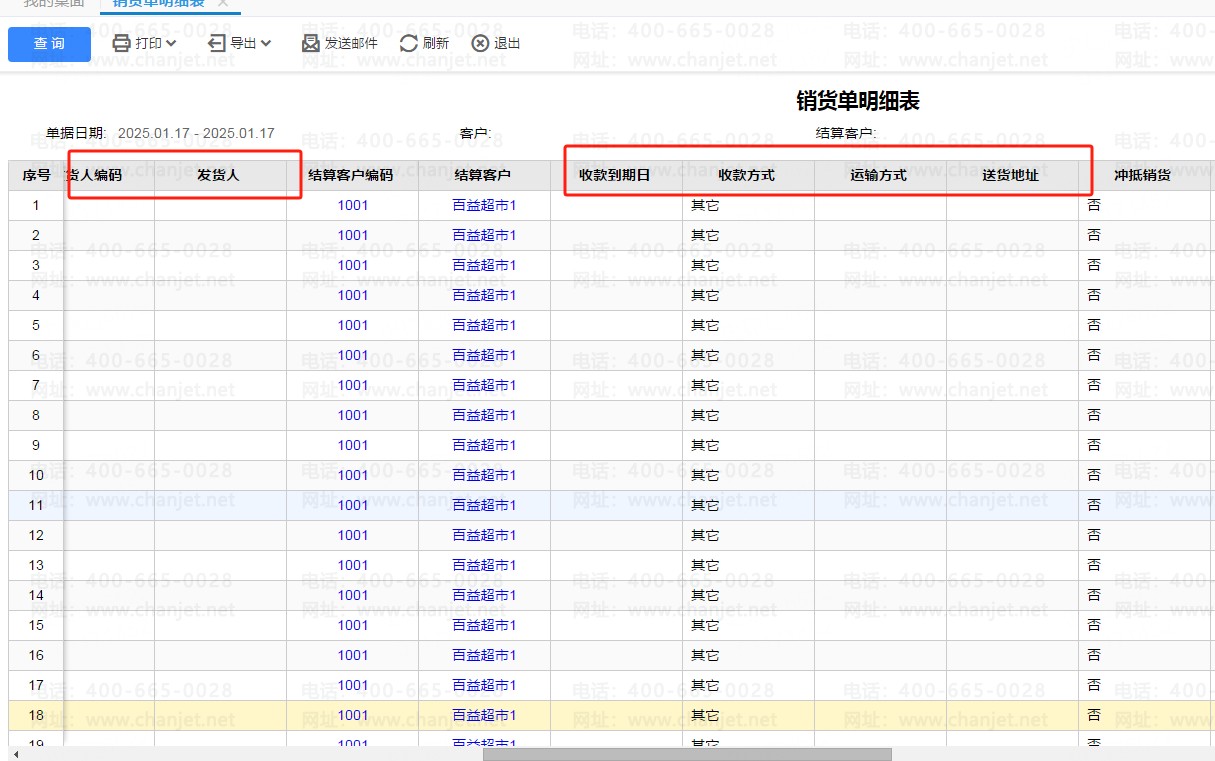
Task: Click the 送货地址 column header
Action: pos(1010,175)
